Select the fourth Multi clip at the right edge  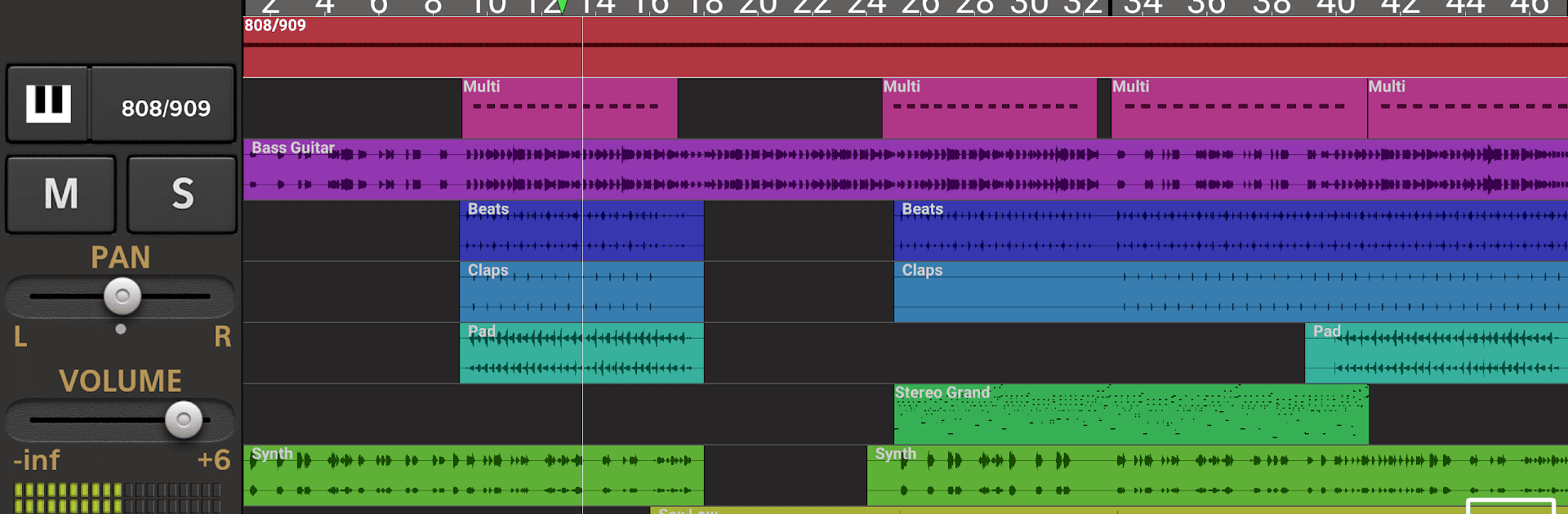(x=1468, y=108)
